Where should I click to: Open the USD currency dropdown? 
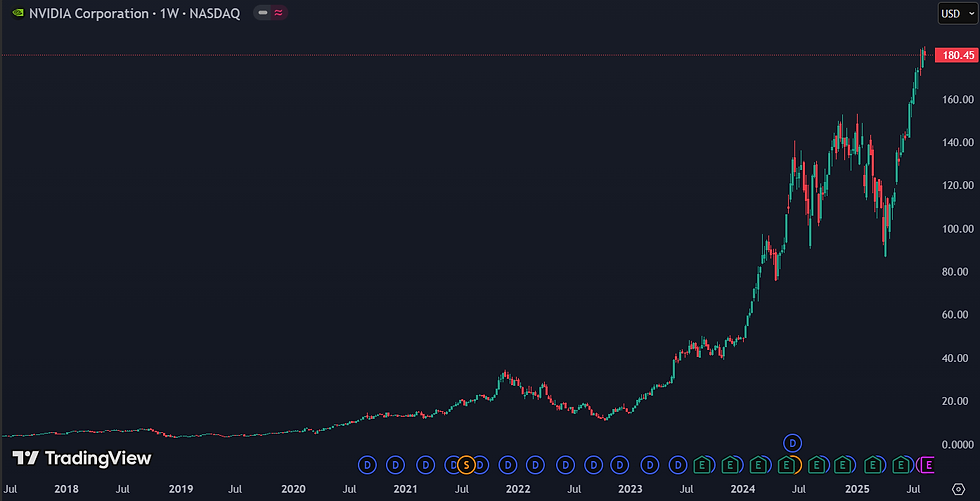pos(958,14)
